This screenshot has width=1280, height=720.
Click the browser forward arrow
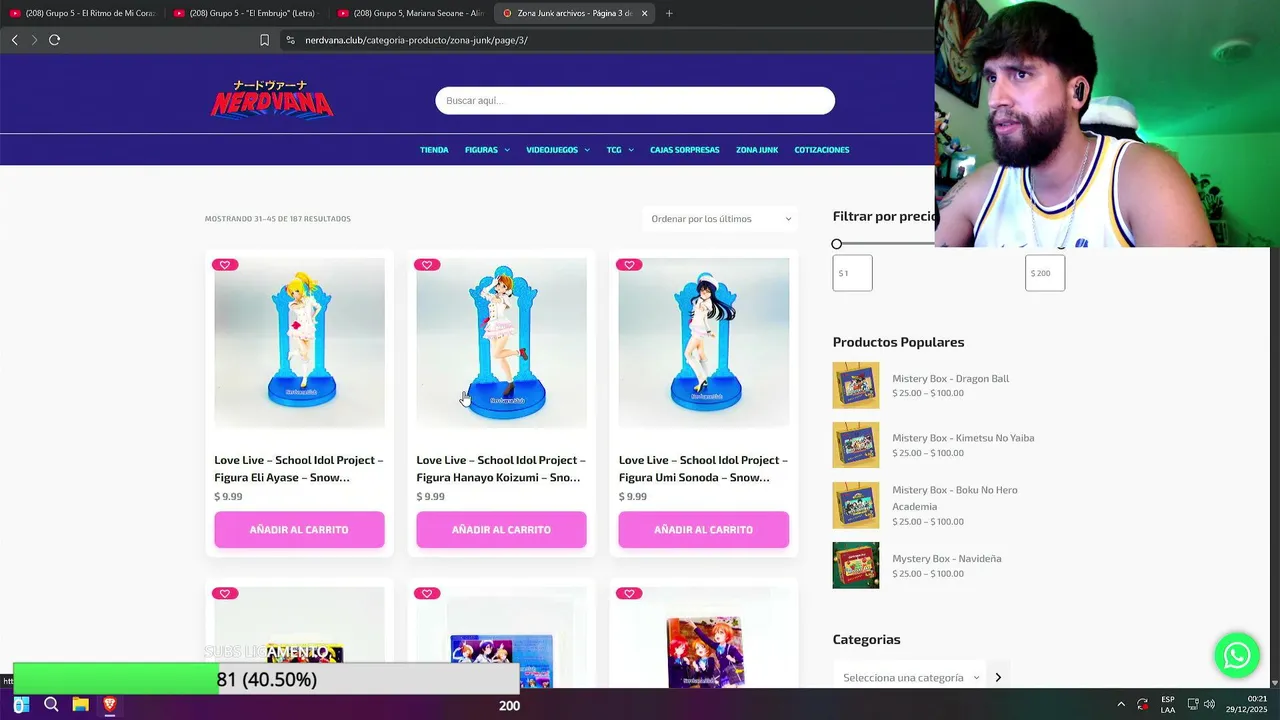[34, 40]
